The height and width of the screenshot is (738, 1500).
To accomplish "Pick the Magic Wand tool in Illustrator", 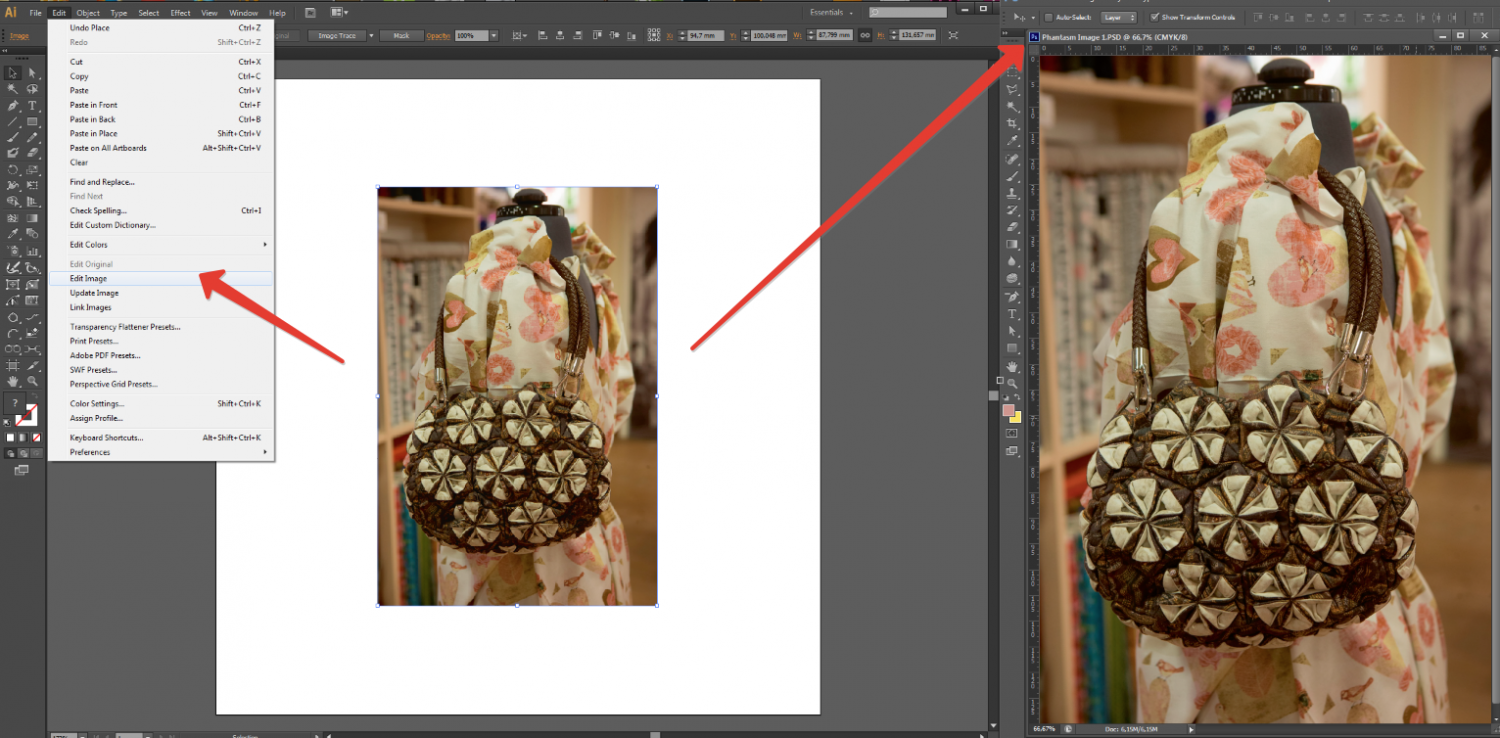I will (x=13, y=89).
